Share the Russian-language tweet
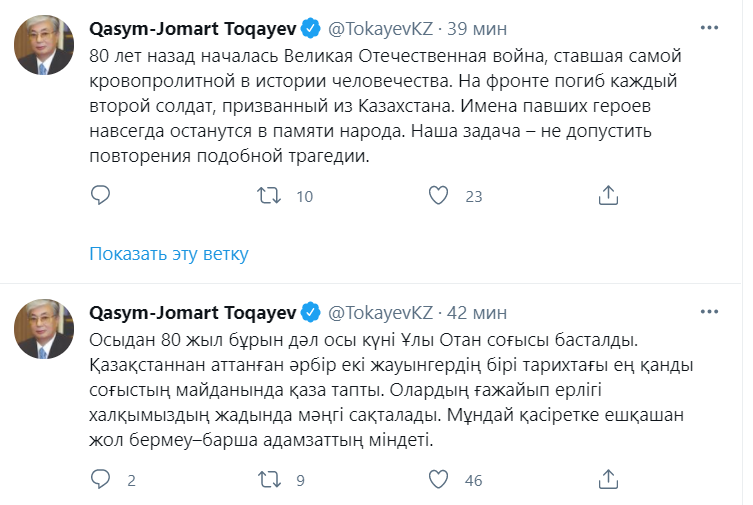 tap(607, 196)
